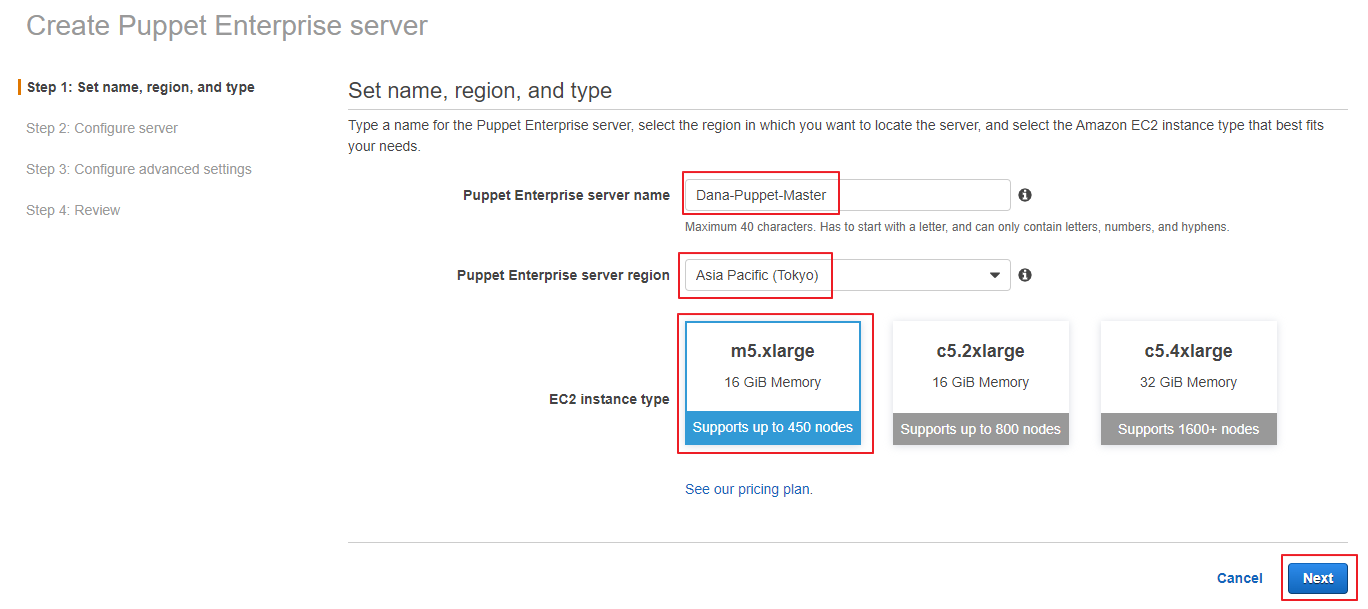The height and width of the screenshot is (609, 1368).
Task: Click the EC2 instance type label
Action: [609, 399]
